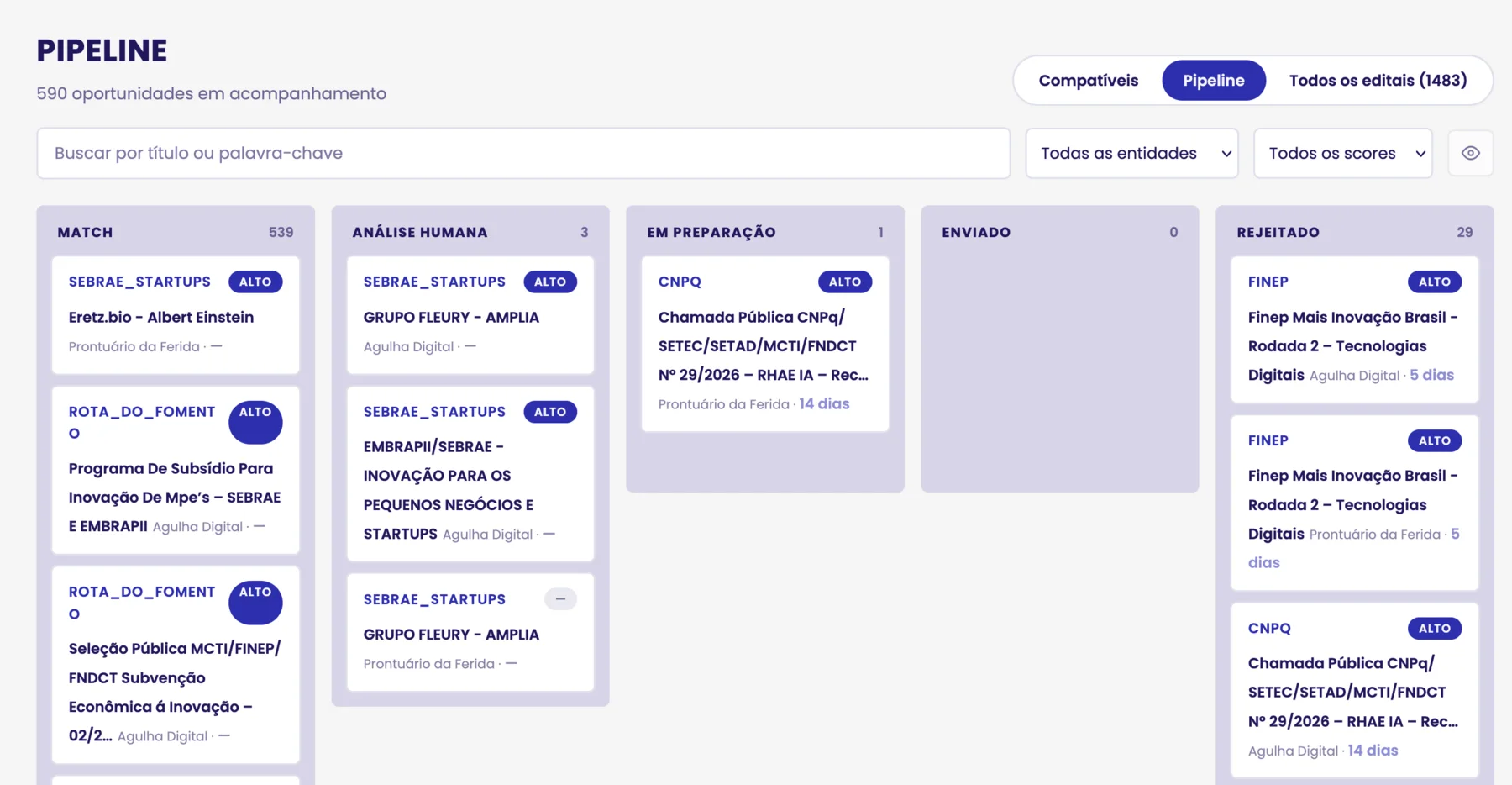Click the MATCH column header
Viewport: 1512px width, 785px height.
tap(85, 232)
